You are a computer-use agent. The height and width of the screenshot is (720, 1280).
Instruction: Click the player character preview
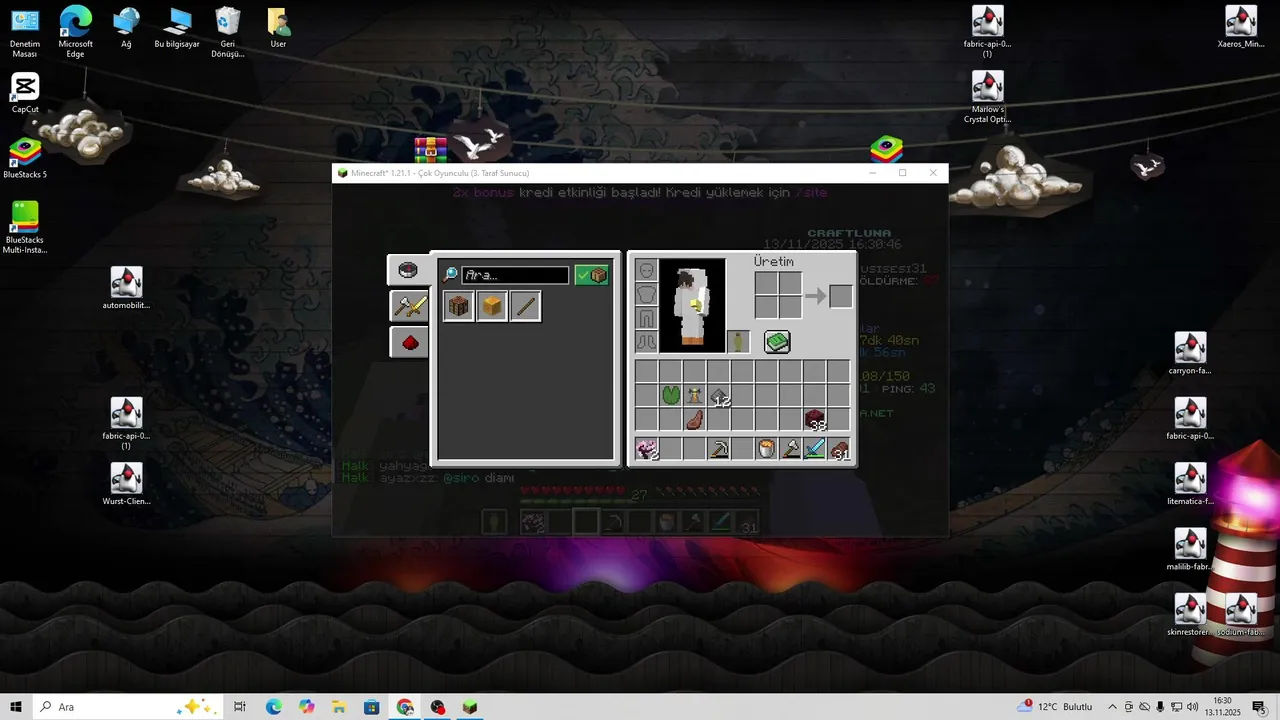[692, 306]
